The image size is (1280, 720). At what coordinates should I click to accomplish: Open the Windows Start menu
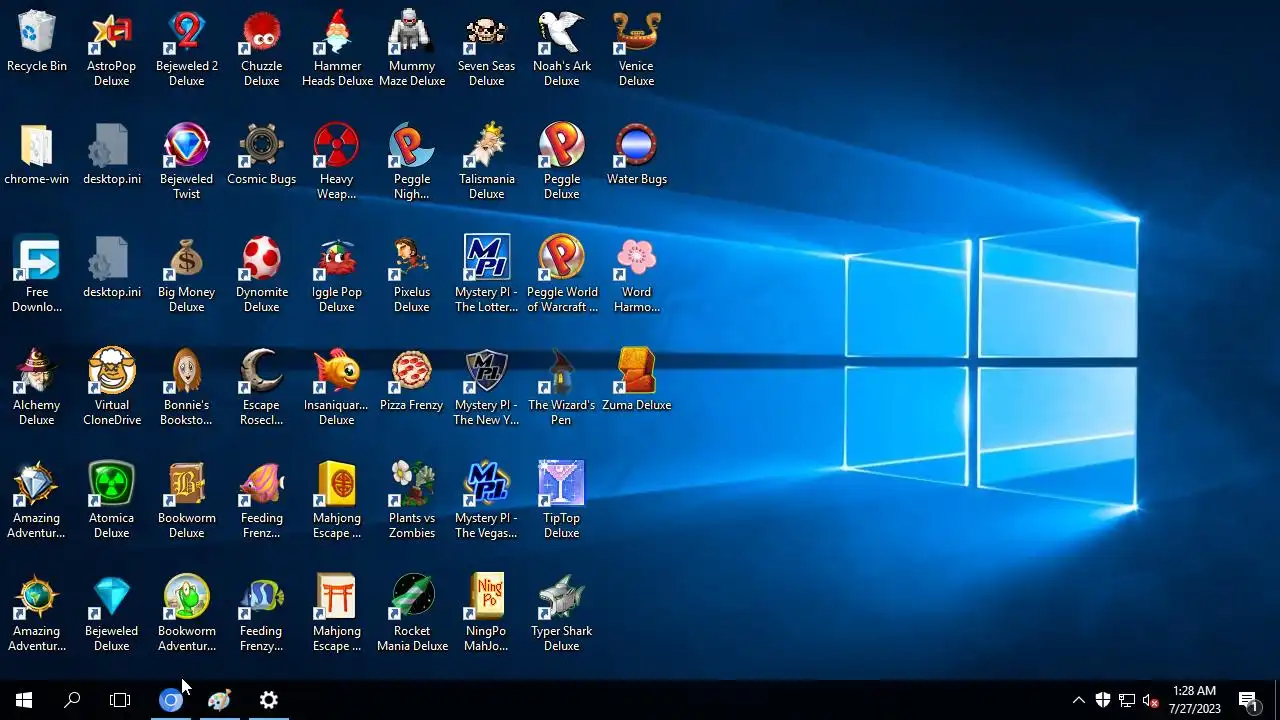click(x=24, y=700)
